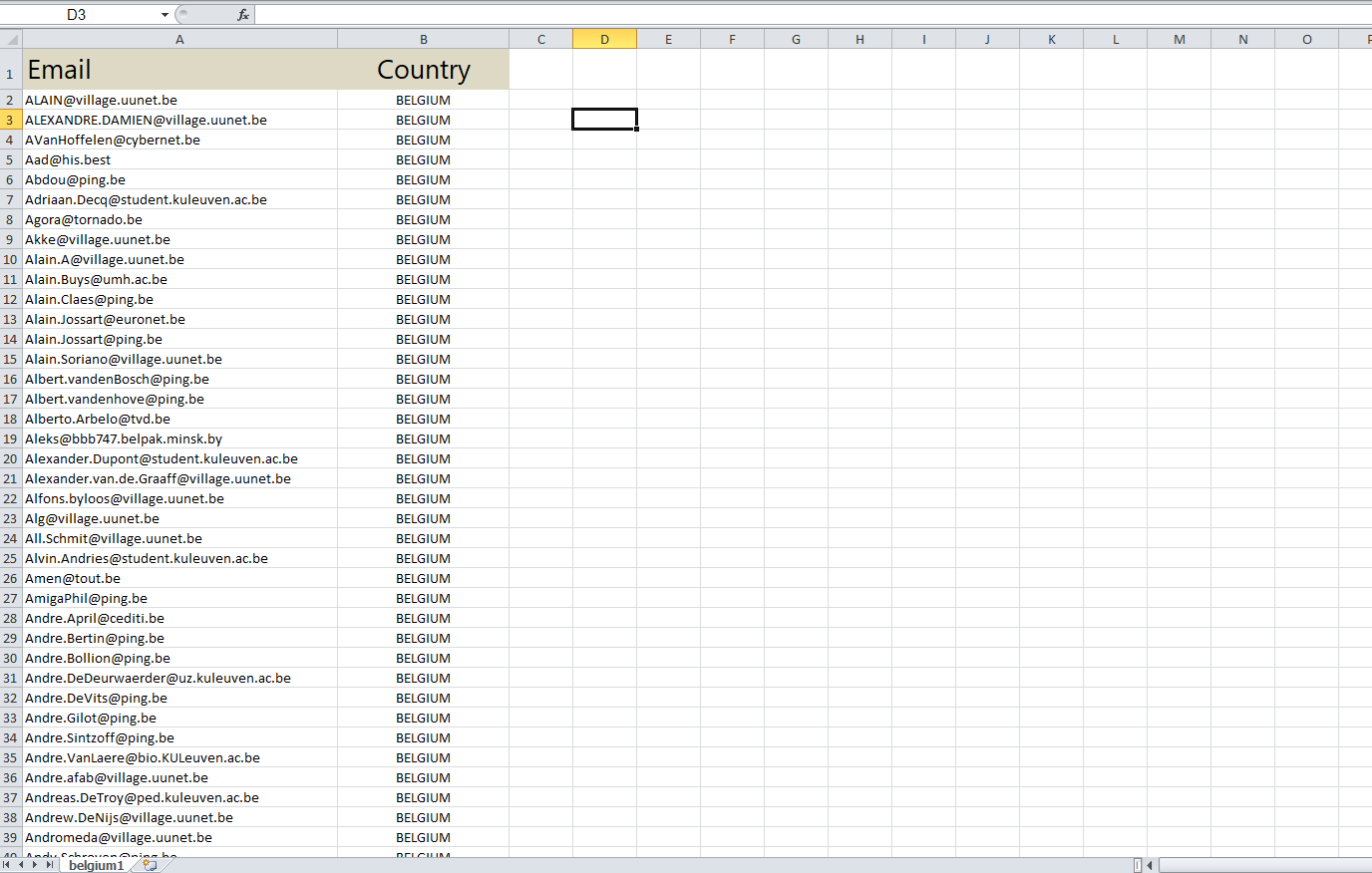Click the Email header cell
Screen dimensions: 1372x873
[x=179, y=70]
